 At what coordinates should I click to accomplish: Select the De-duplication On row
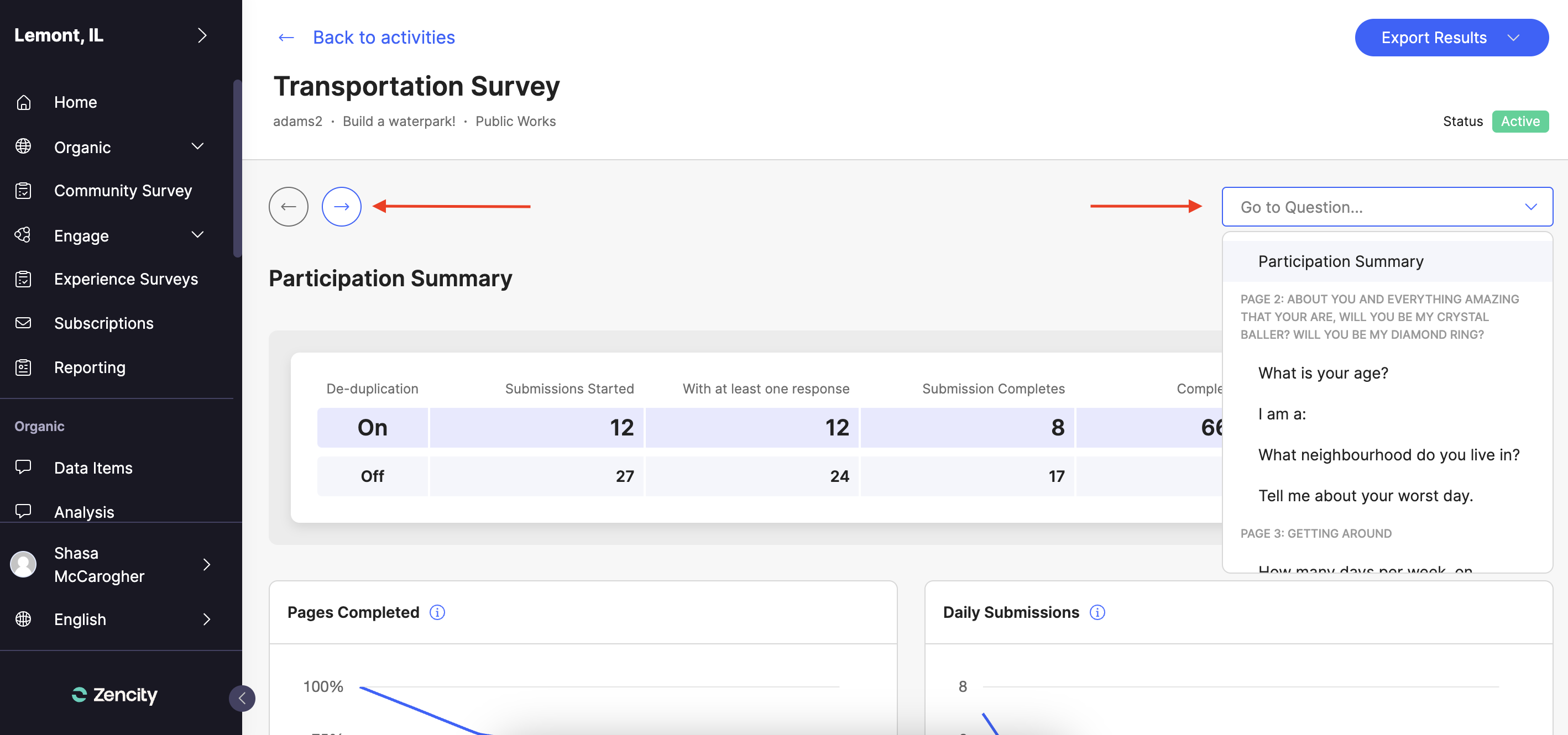click(x=372, y=428)
